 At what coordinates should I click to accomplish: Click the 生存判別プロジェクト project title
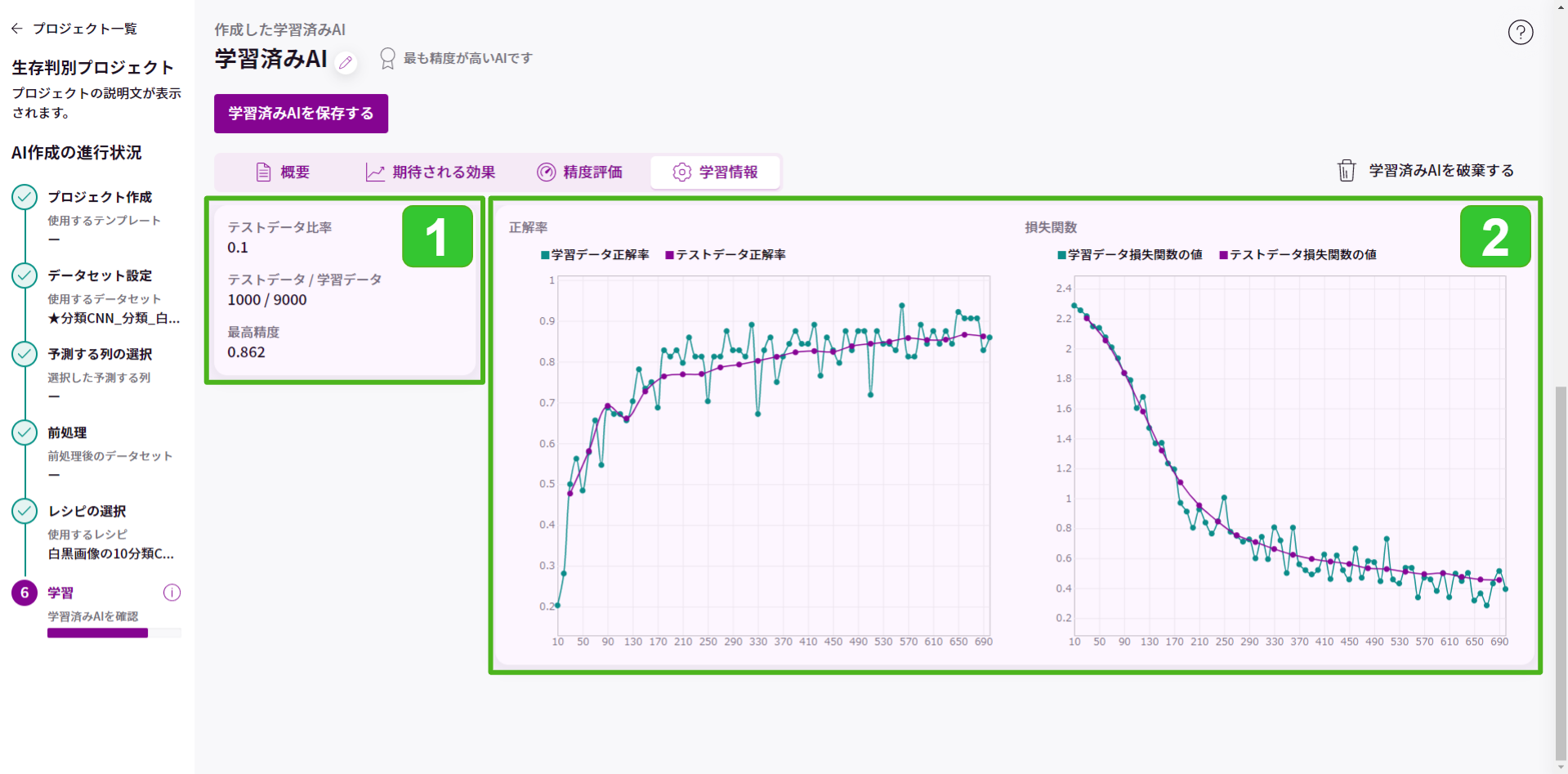pyautogui.click(x=92, y=67)
